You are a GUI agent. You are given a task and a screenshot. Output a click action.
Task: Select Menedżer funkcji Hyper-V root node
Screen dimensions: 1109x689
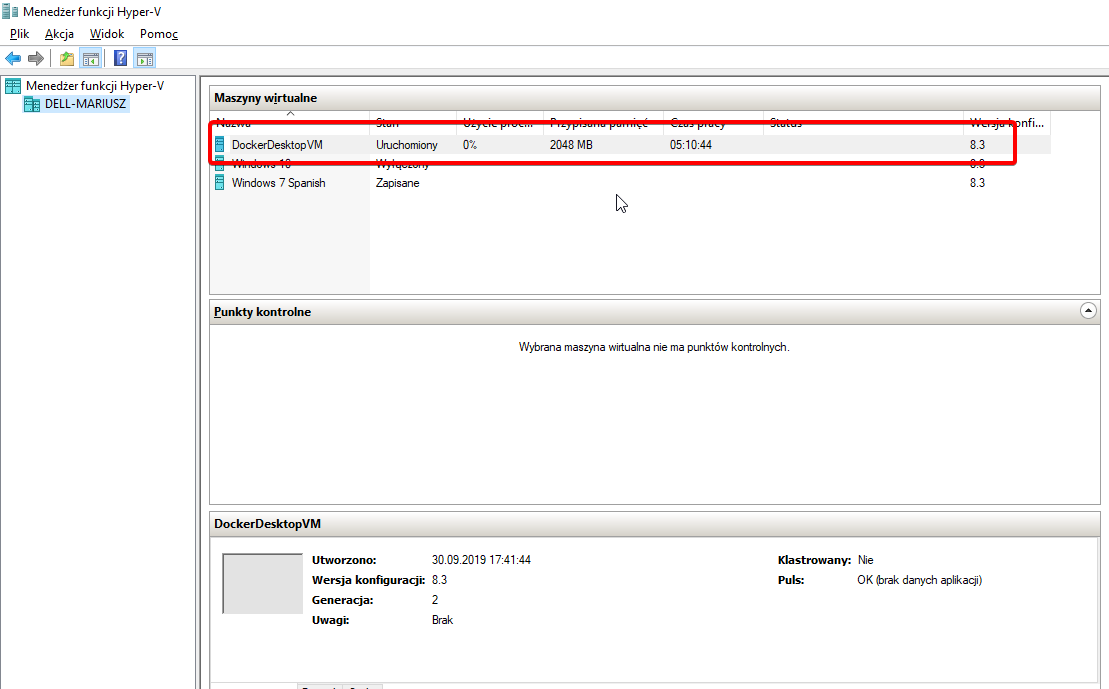[x=94, y=86]
